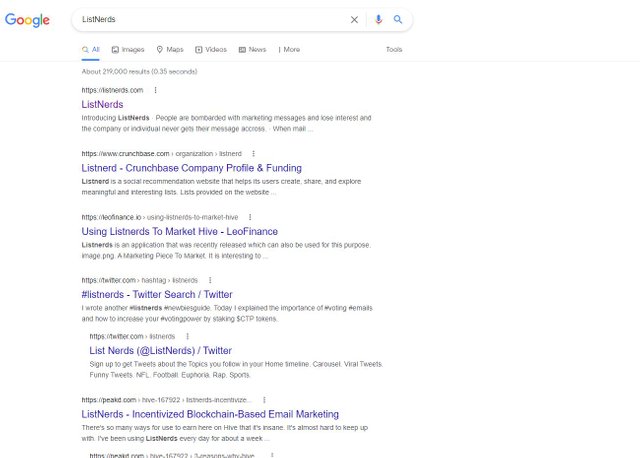Image resolution: width=640 pixels, height=458 pixels.
Task: Open List Nerds (@ListNerds) / Twitter link
Action: click(x=160, y=351)
